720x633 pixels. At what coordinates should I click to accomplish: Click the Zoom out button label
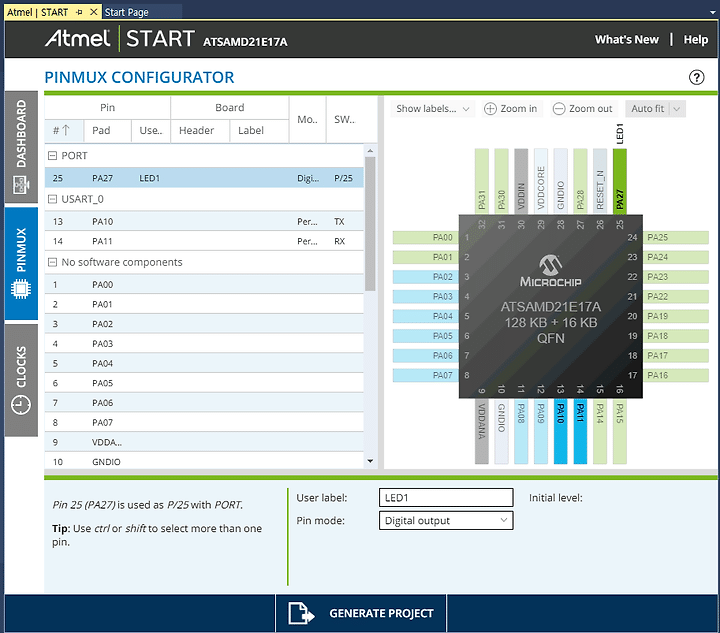click(591, 109)
